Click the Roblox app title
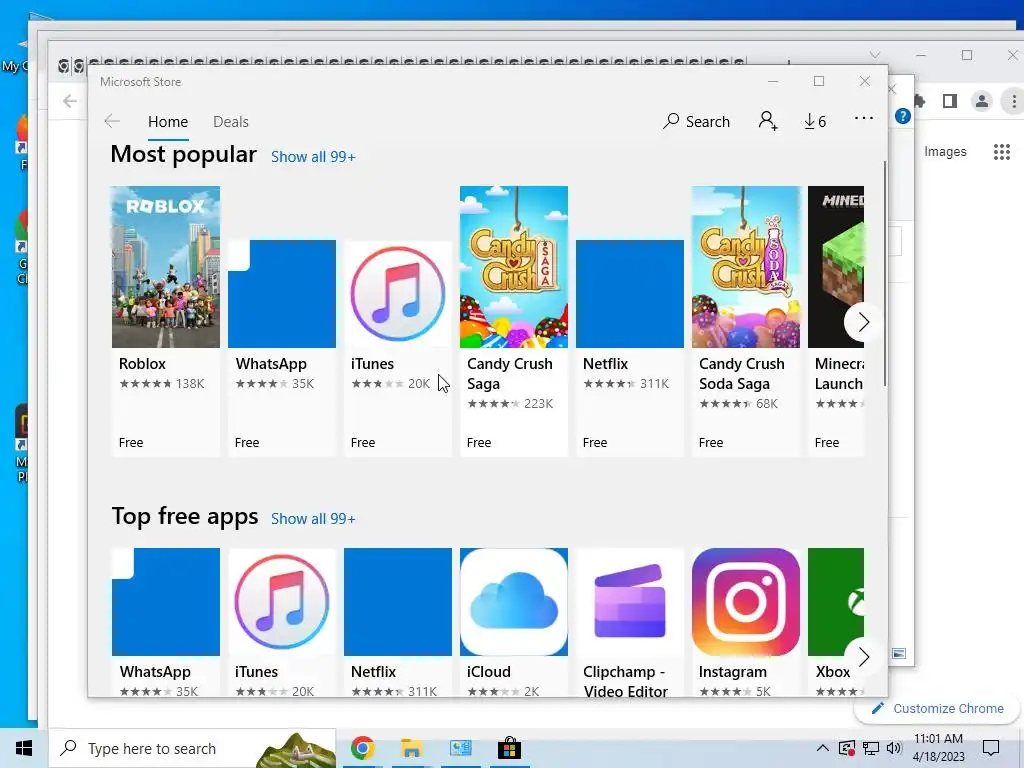This screenshot has height=768, width=1024. (142, 364)
